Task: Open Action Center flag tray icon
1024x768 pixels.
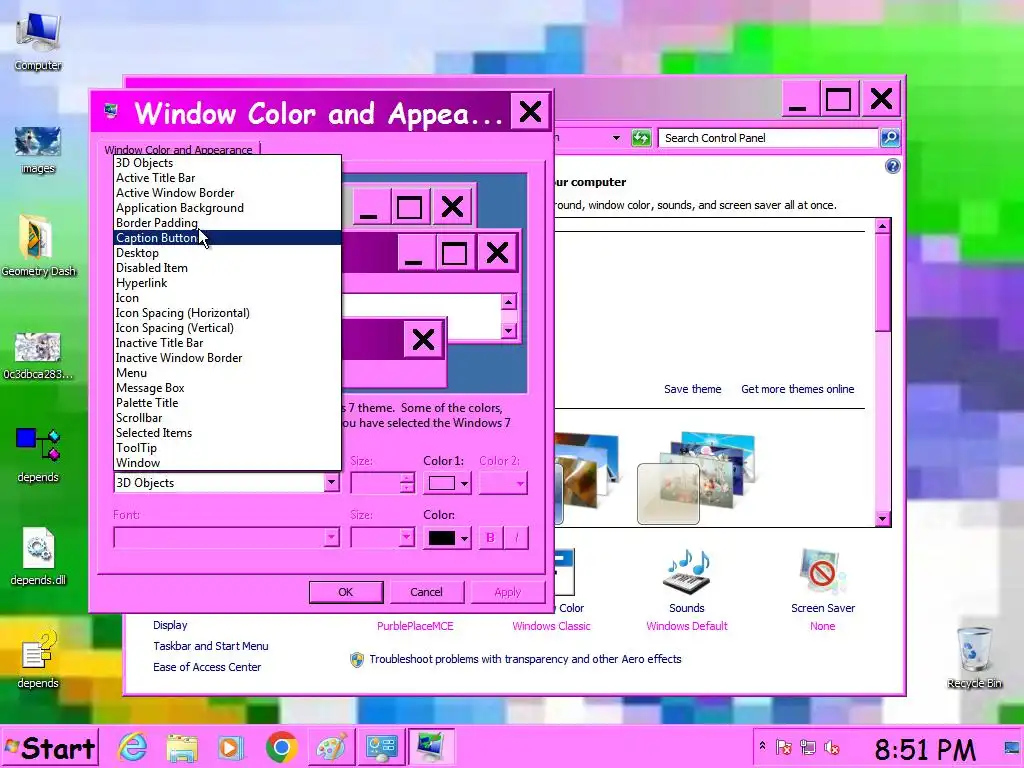Action: (x=784, y=747)
